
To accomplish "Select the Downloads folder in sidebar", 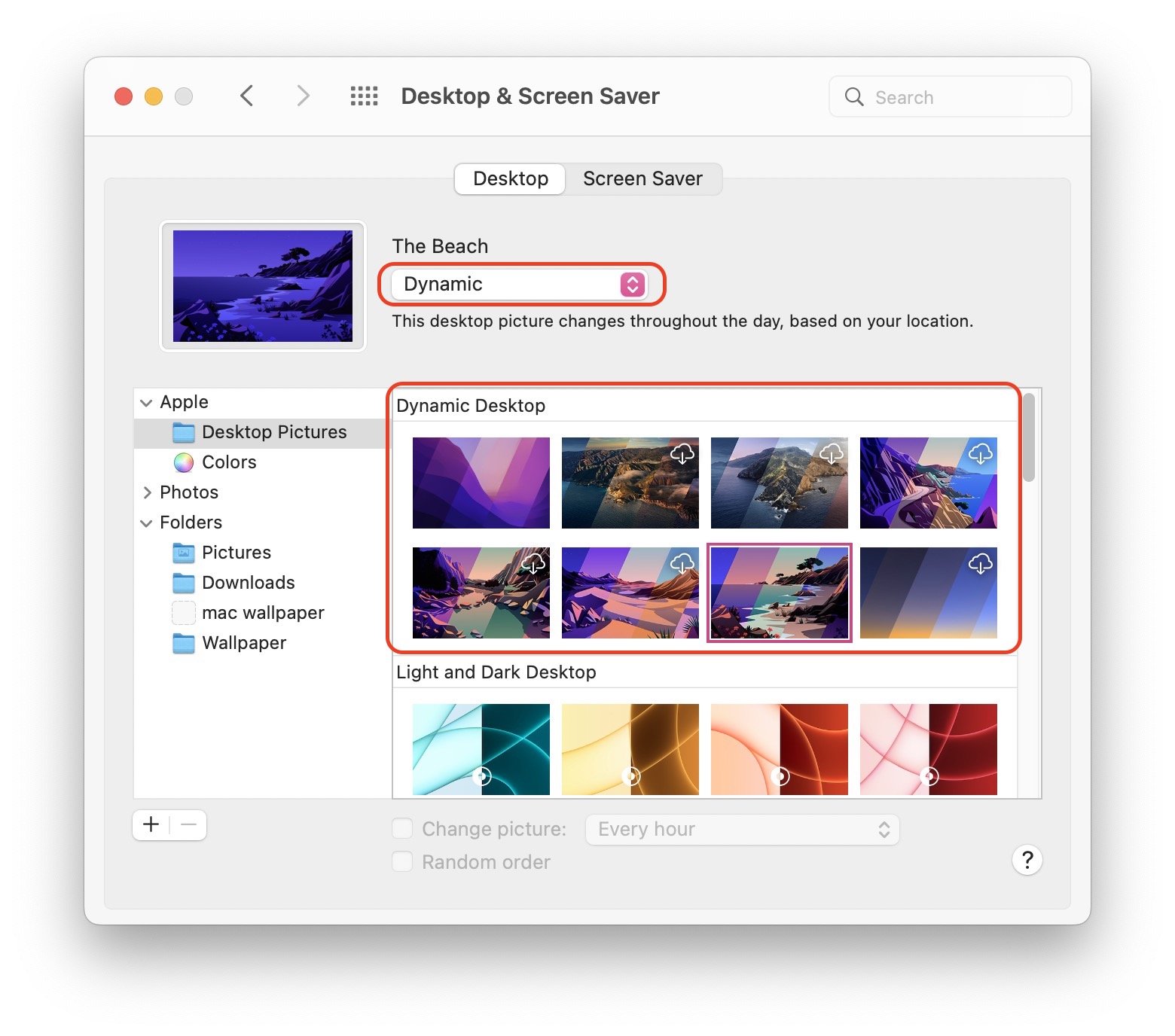I will [248, 583].
